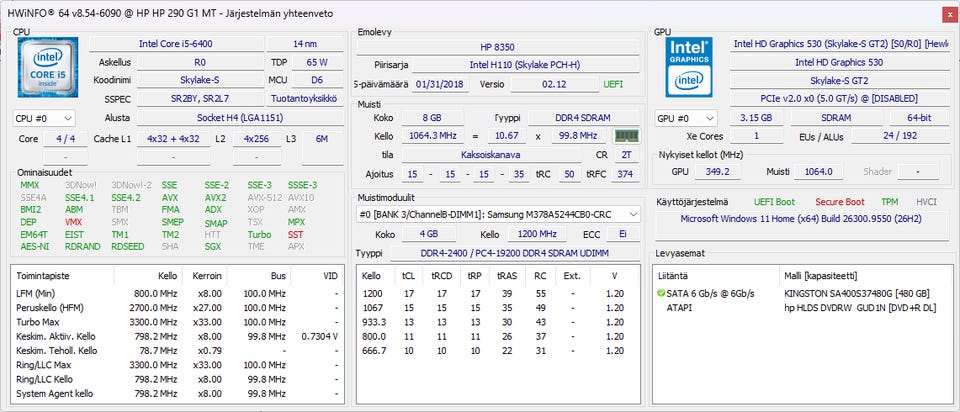The image size is (960, 412).
Task: Click the D6 MCU value
Action: click(x=317, y=80)
